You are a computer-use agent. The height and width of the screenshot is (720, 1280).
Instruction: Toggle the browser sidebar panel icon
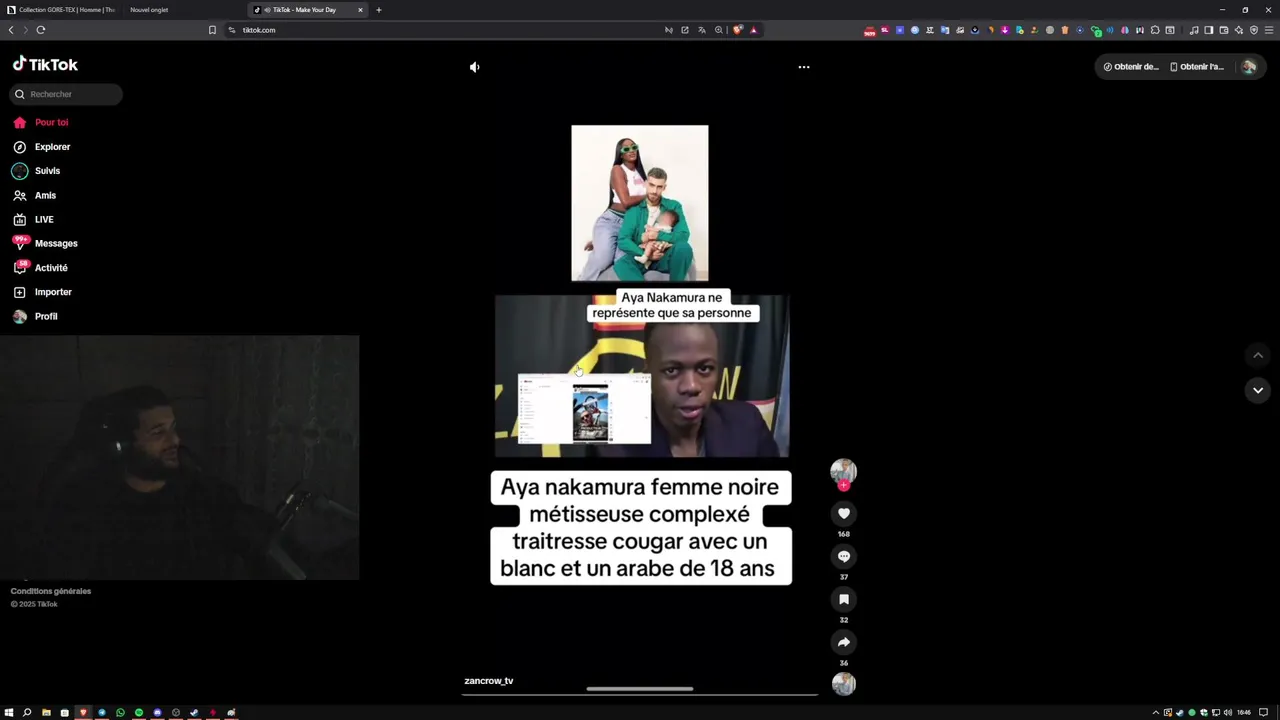1209,30
